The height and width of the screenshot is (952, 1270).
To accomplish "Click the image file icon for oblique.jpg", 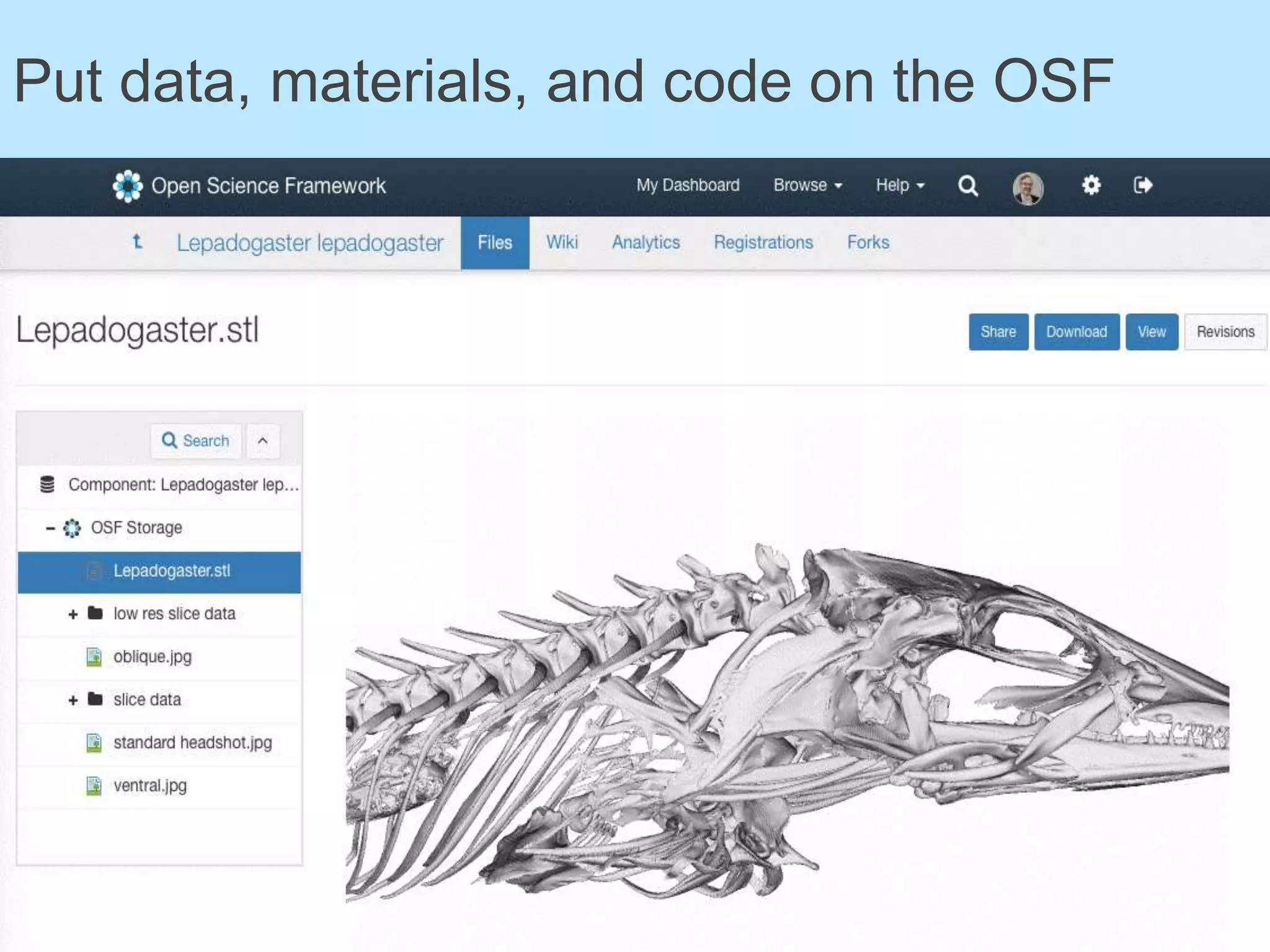I will pos(94,657).
